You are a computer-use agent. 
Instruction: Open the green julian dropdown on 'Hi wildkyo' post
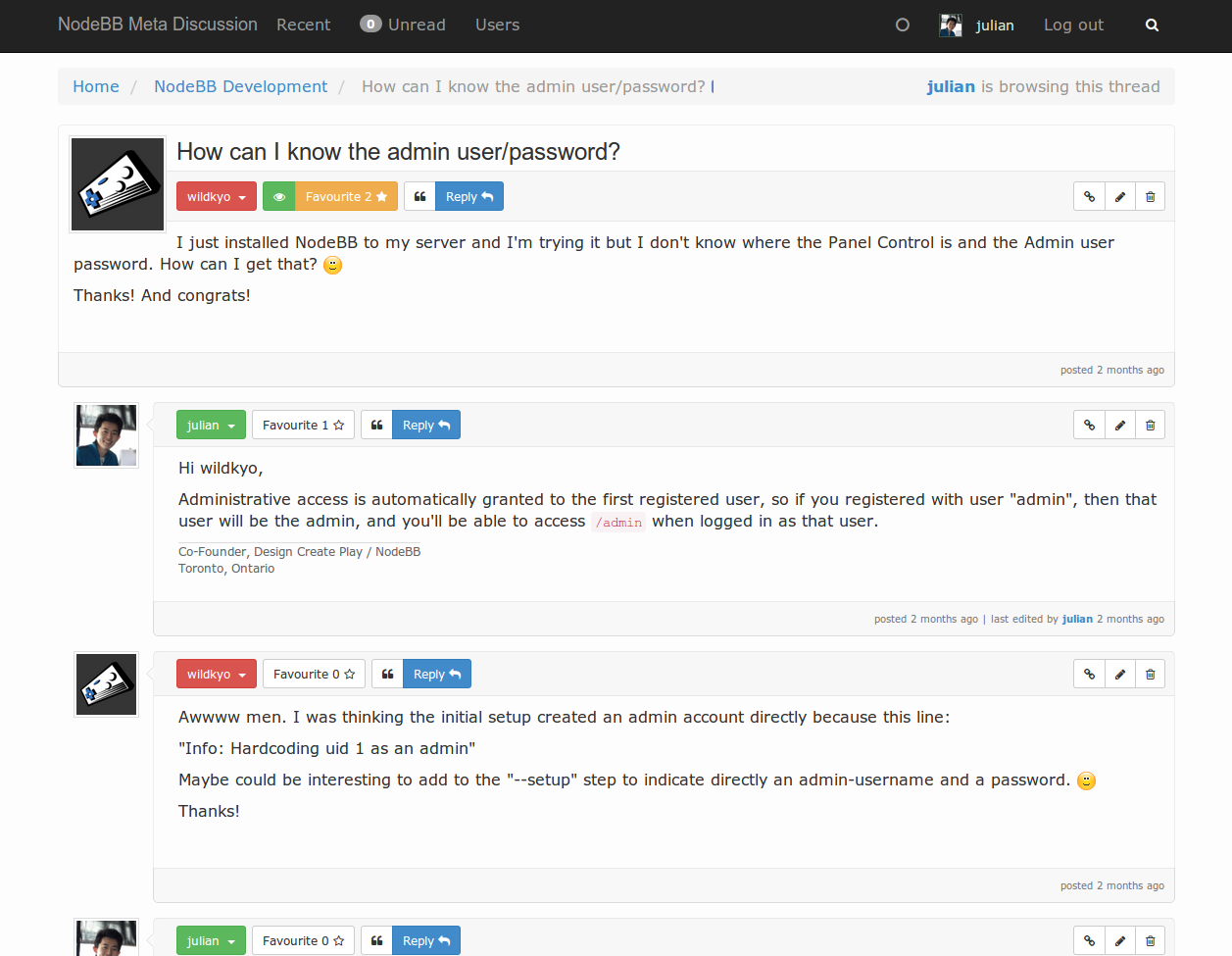211,426
